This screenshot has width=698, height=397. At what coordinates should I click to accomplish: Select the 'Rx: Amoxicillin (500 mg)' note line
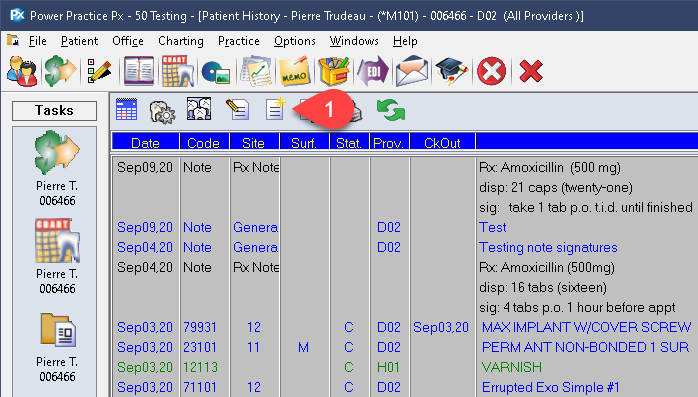[550, 167]
